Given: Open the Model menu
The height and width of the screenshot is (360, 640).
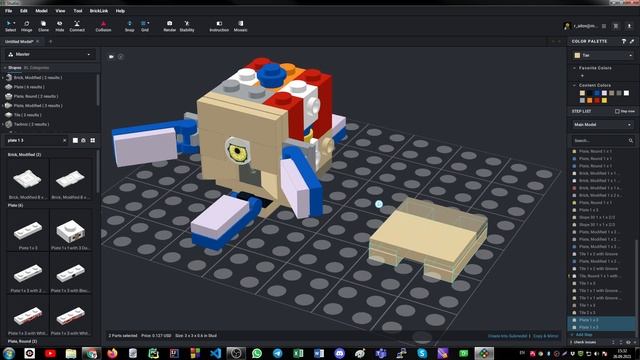Looking at the screenshot, I should coord(41,11).
